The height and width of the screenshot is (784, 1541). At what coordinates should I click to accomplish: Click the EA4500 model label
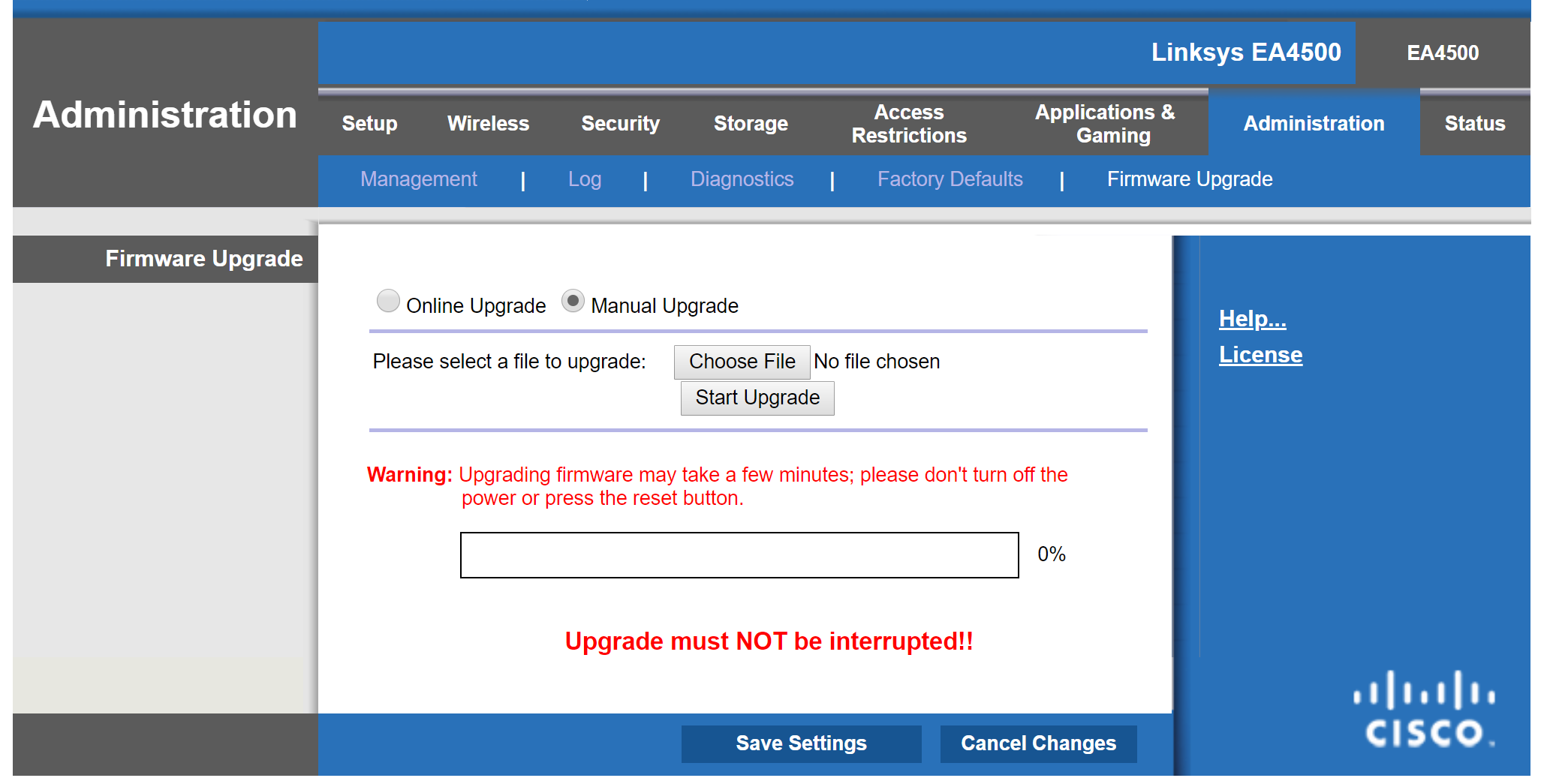[x=1443, y=53]
